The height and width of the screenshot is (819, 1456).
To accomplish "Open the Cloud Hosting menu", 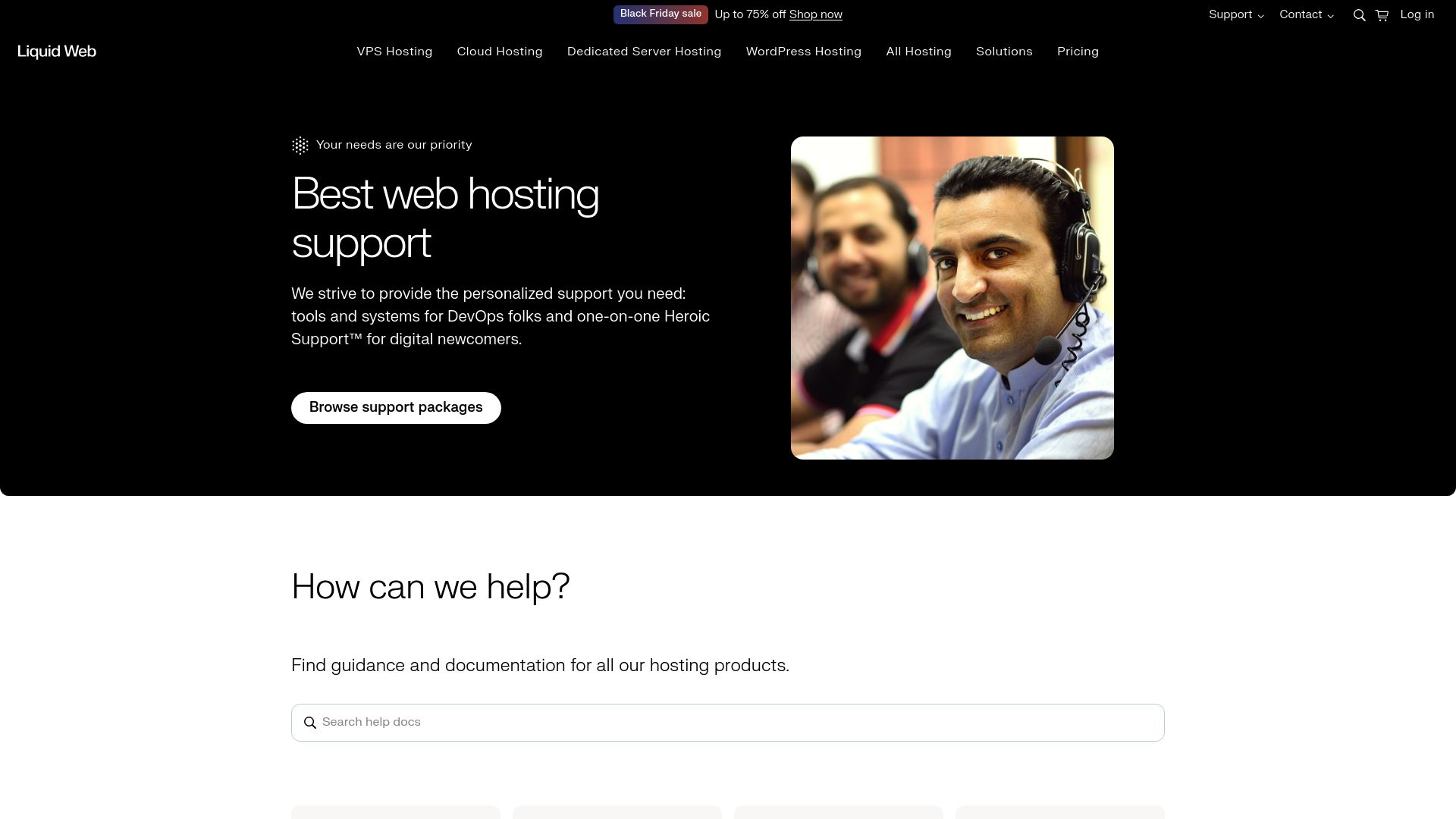I will pos(500,52).
